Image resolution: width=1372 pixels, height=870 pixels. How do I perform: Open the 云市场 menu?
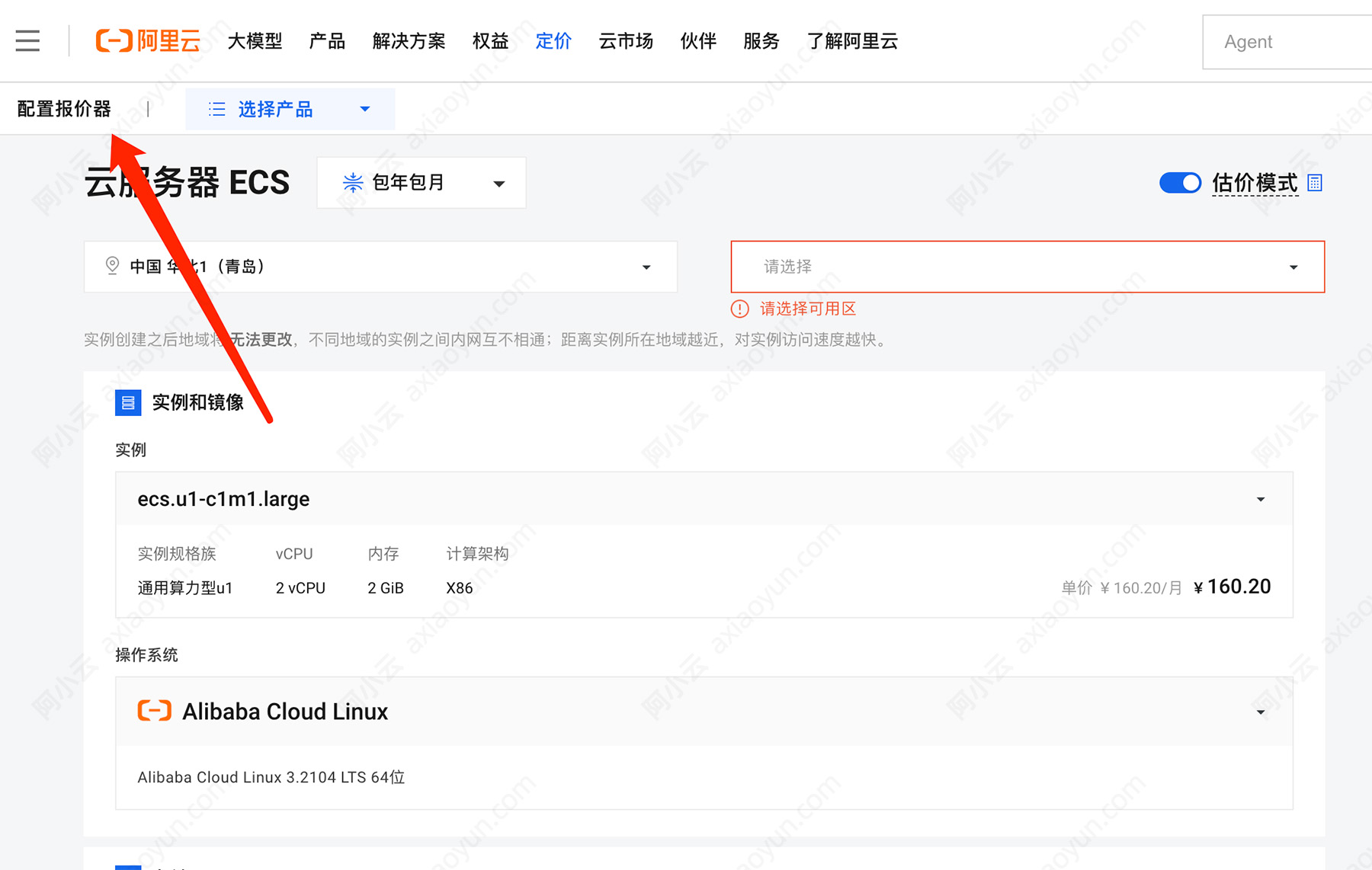(x=626, y=41)
